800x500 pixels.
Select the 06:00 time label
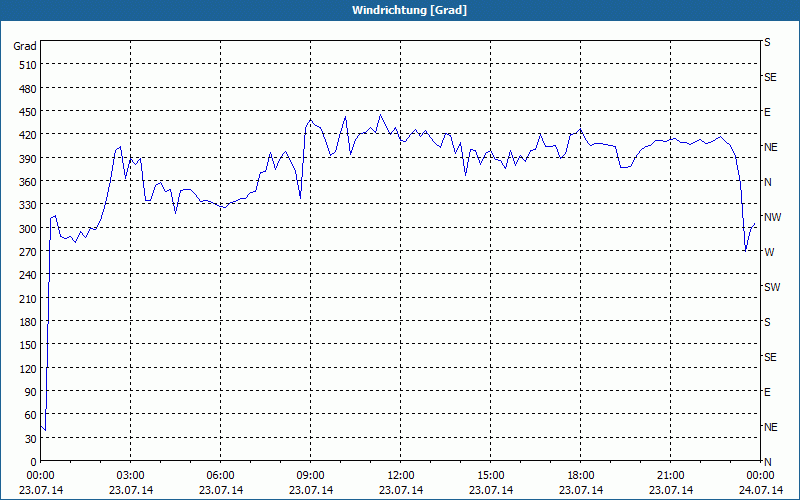220,476
